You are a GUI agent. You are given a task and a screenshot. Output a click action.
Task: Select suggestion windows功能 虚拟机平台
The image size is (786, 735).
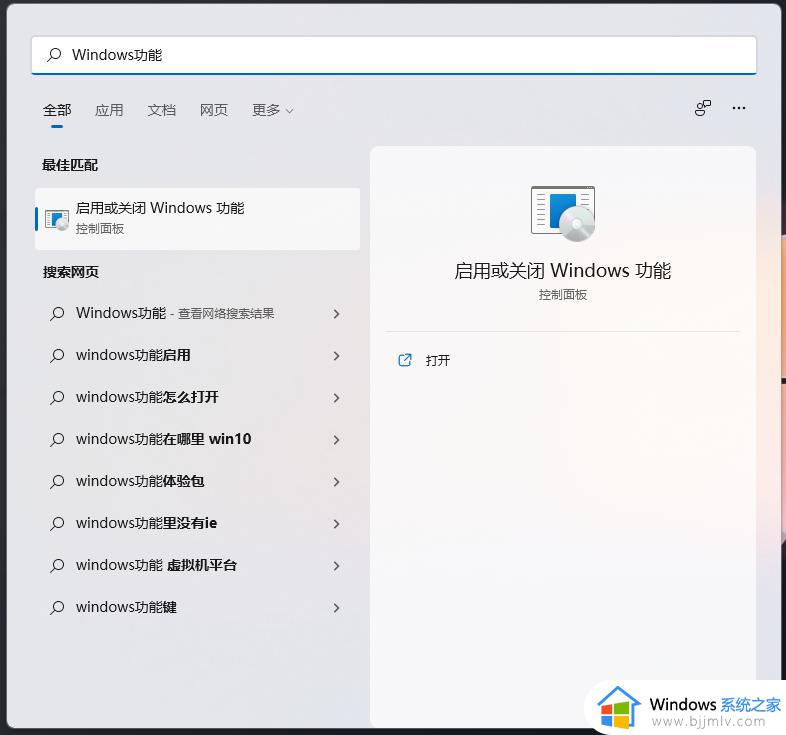coord(198,566)
